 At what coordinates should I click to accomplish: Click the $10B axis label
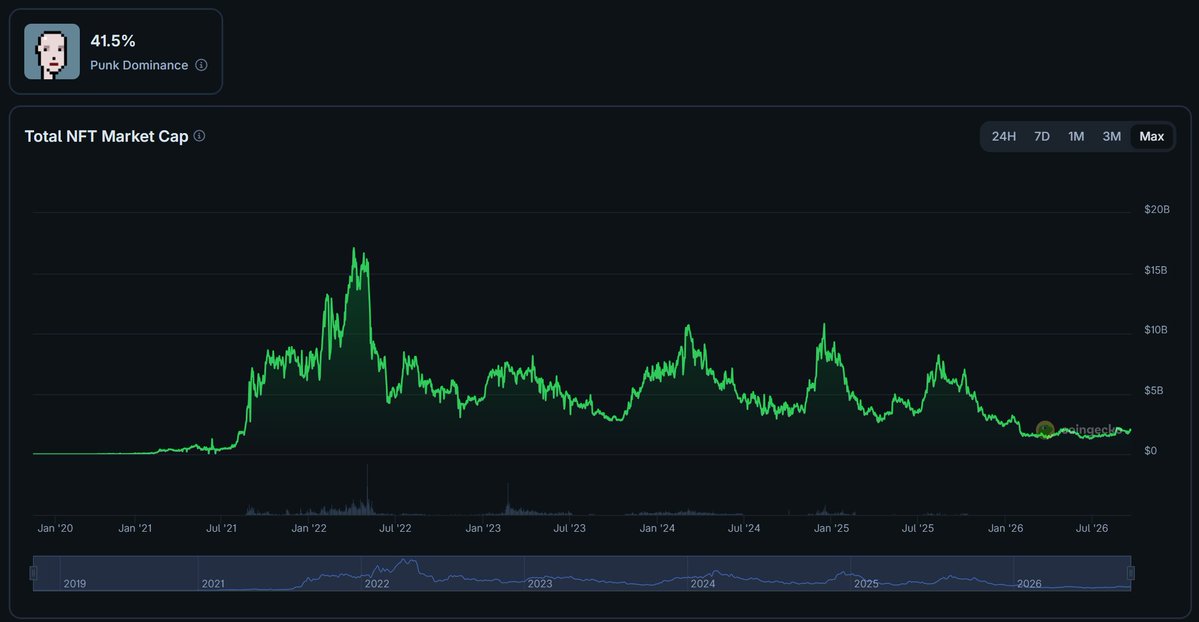pos(1155,330)
